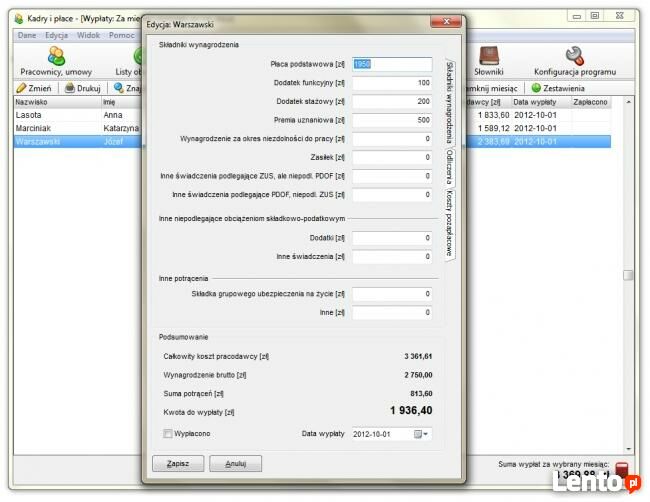Open Pracownicy, umowy icon

click(56, 56)
